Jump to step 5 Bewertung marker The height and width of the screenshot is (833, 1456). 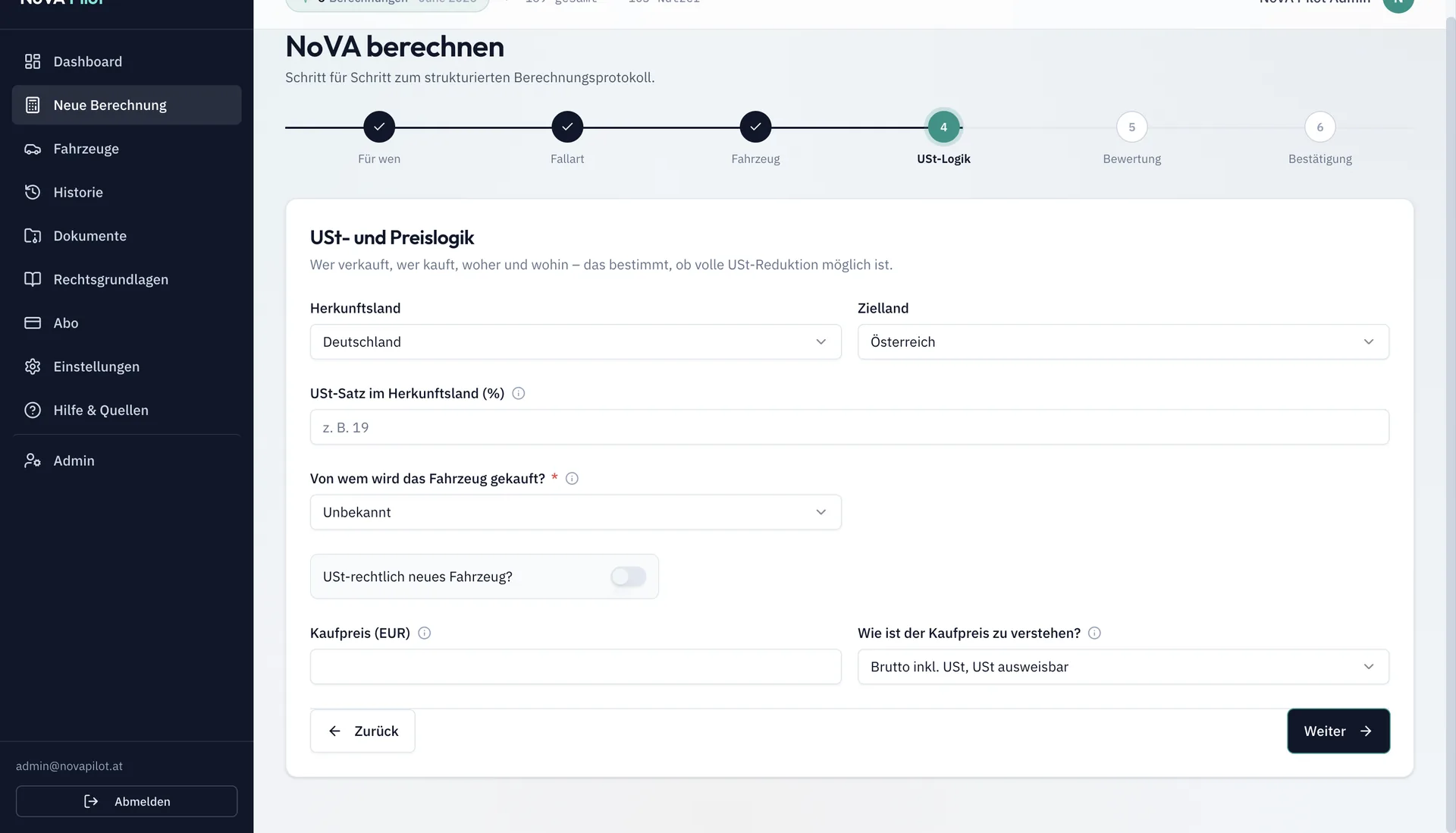[x=1131, y=127]
